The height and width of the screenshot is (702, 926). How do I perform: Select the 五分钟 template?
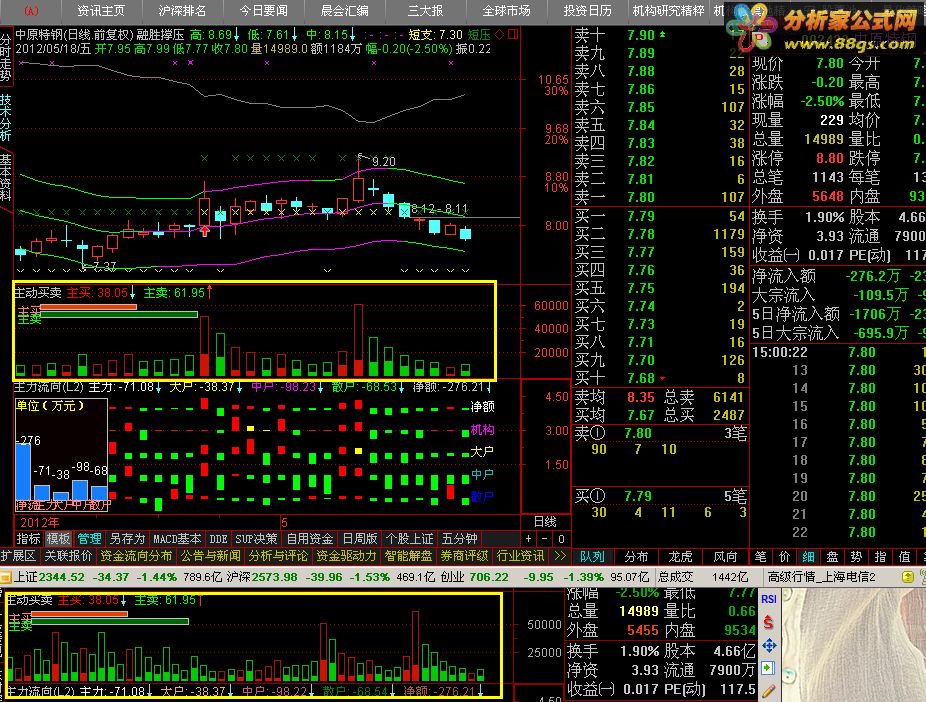(x=459, y=538)
